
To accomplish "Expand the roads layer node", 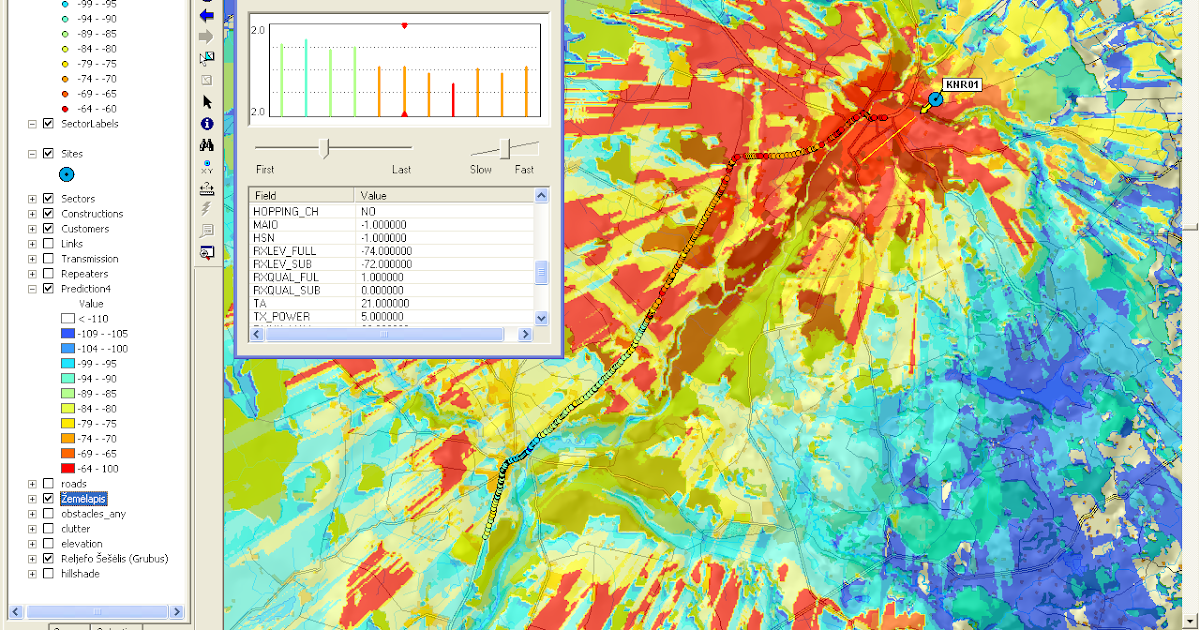I will tap(32, 484).
